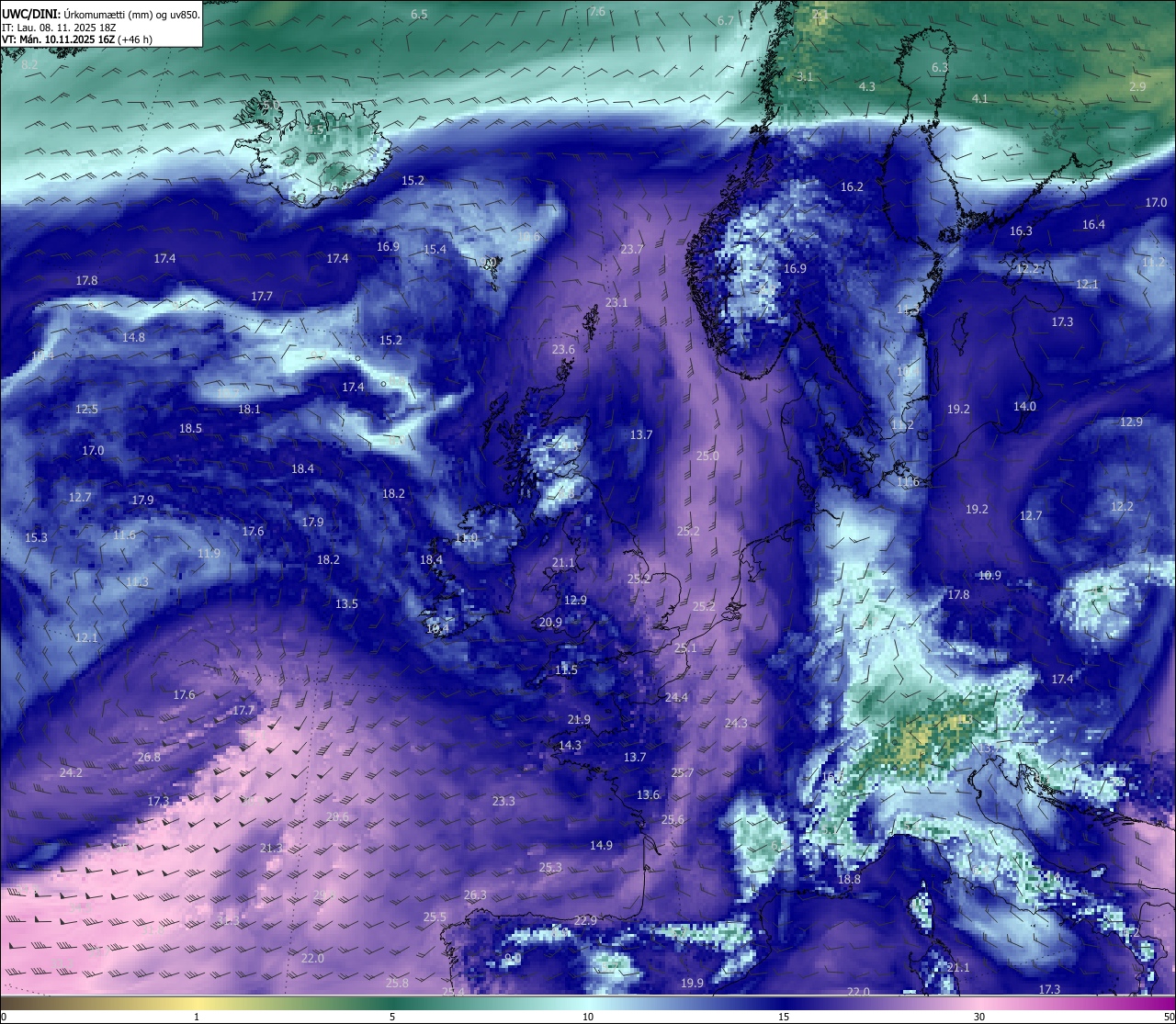The image size is (1176, 1024).
Task: Click the 3.1 value over northern Norway
Action: click(805, 77)
